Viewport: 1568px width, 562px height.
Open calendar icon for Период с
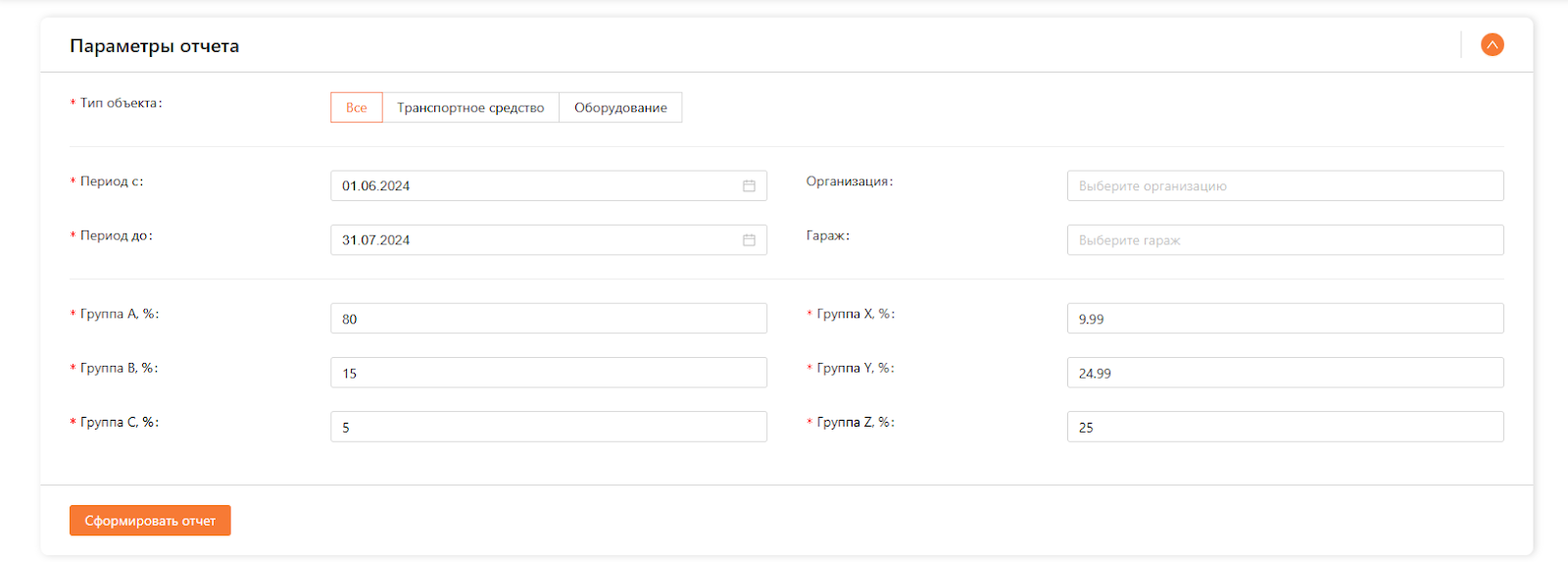click(x=749, y=186)
